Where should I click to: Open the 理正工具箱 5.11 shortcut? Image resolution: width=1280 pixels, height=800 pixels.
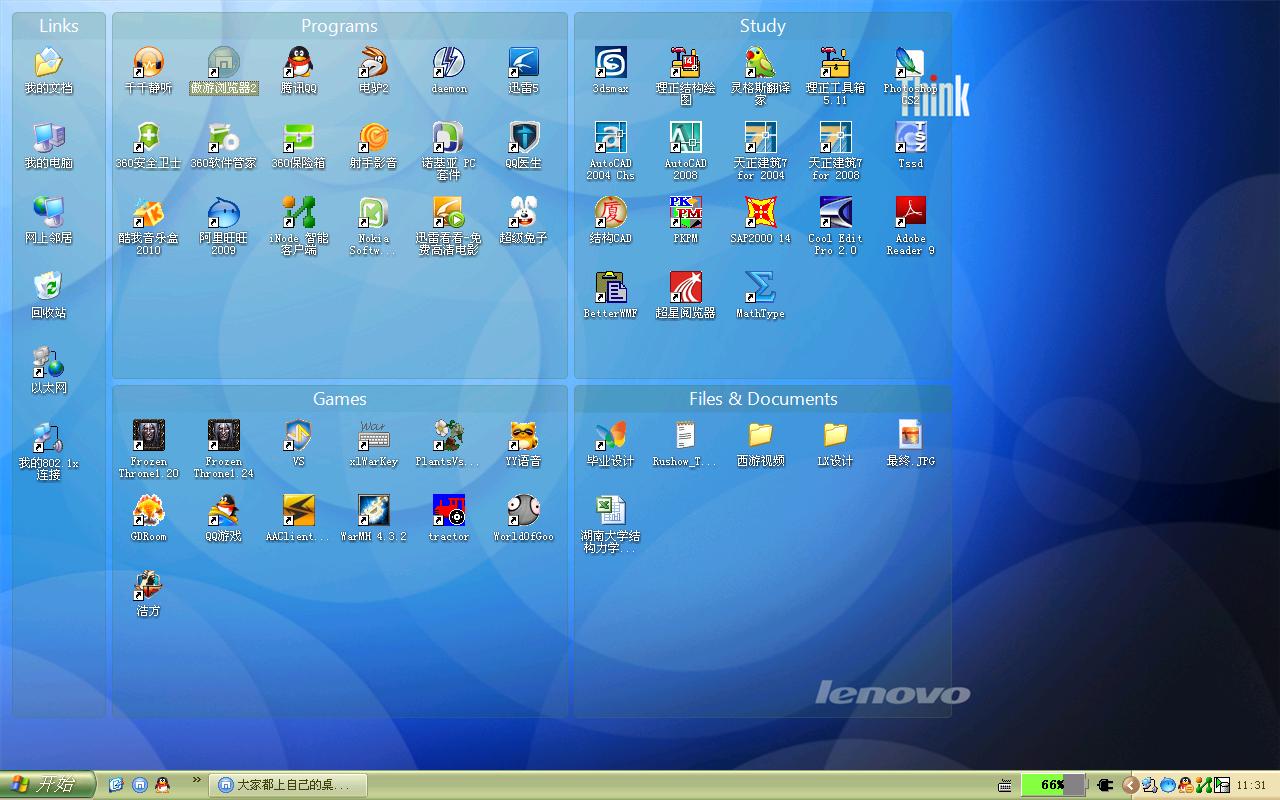pos(835,76)
